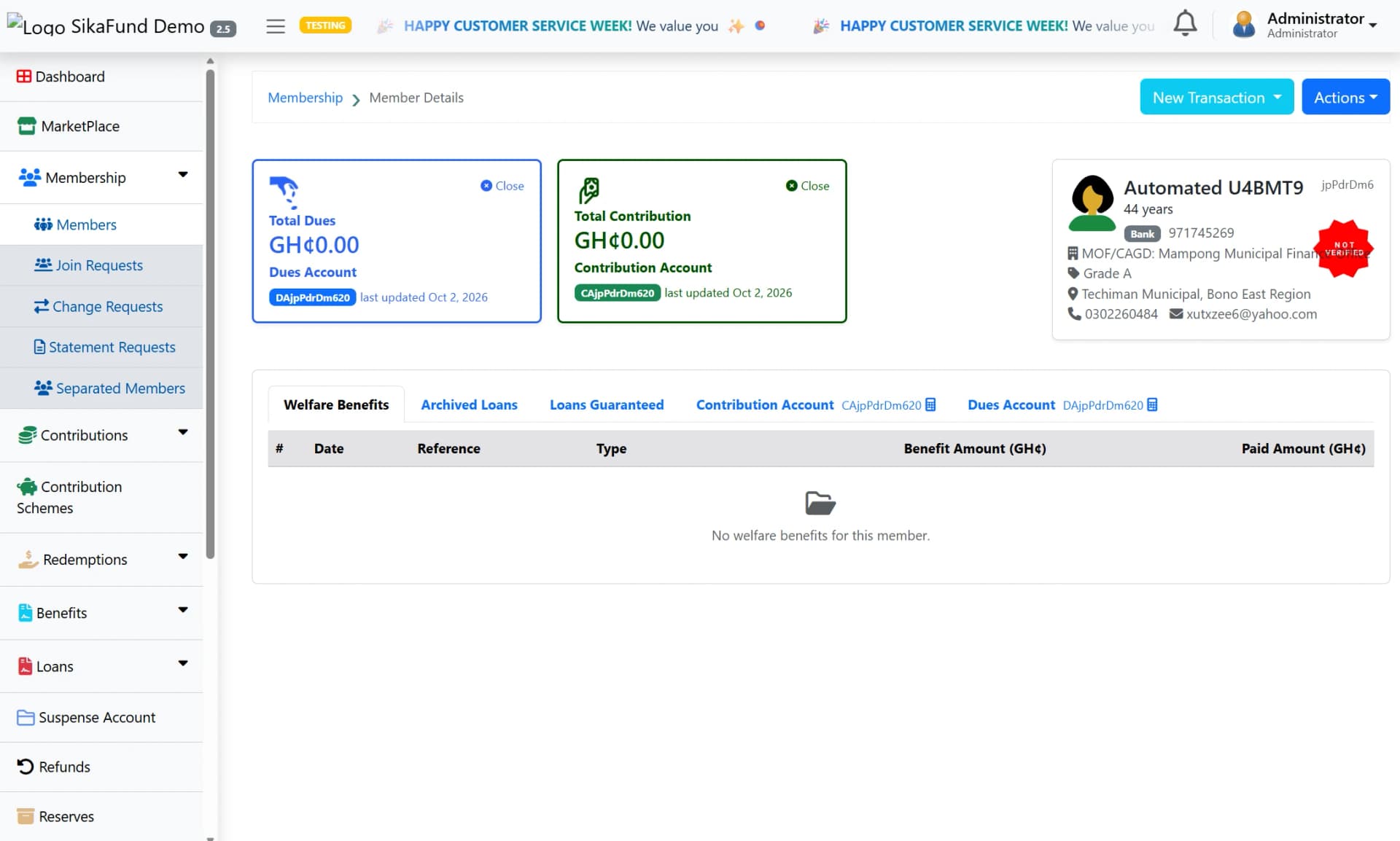Click the TESTING badge
Screen dimensions: 1400x841
pyautogui.click(x=325, y=26)
